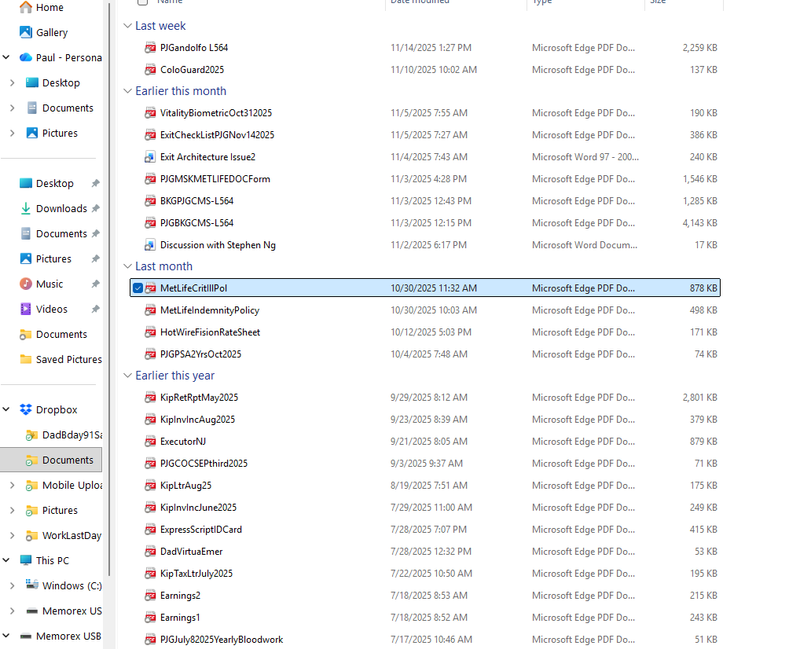800x649 pixels.
Task: Select the pinned Downloads folder icon
Action: click(x=26, y=208)
